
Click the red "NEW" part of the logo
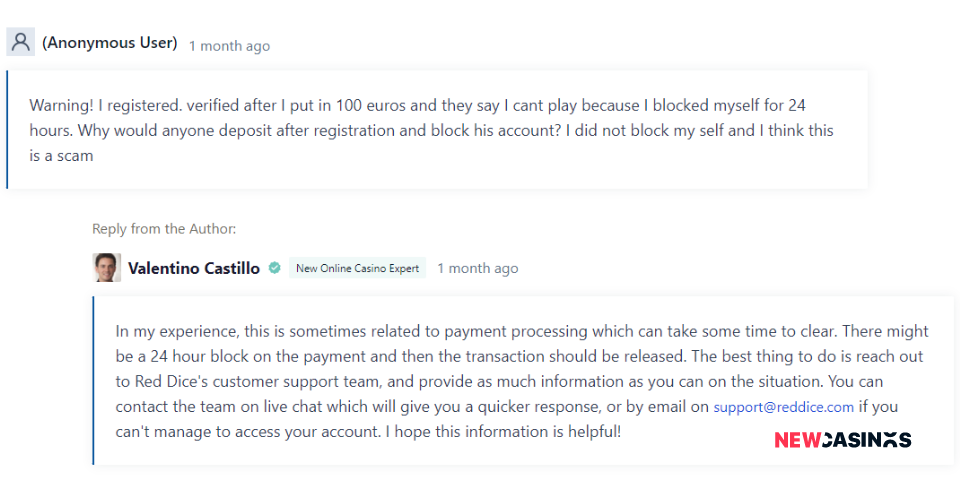pyautogui.click(x=796, y=439)
